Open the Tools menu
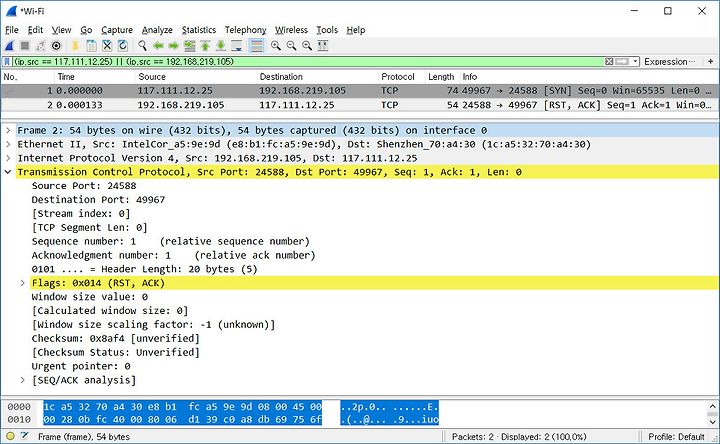 (327, 30)
